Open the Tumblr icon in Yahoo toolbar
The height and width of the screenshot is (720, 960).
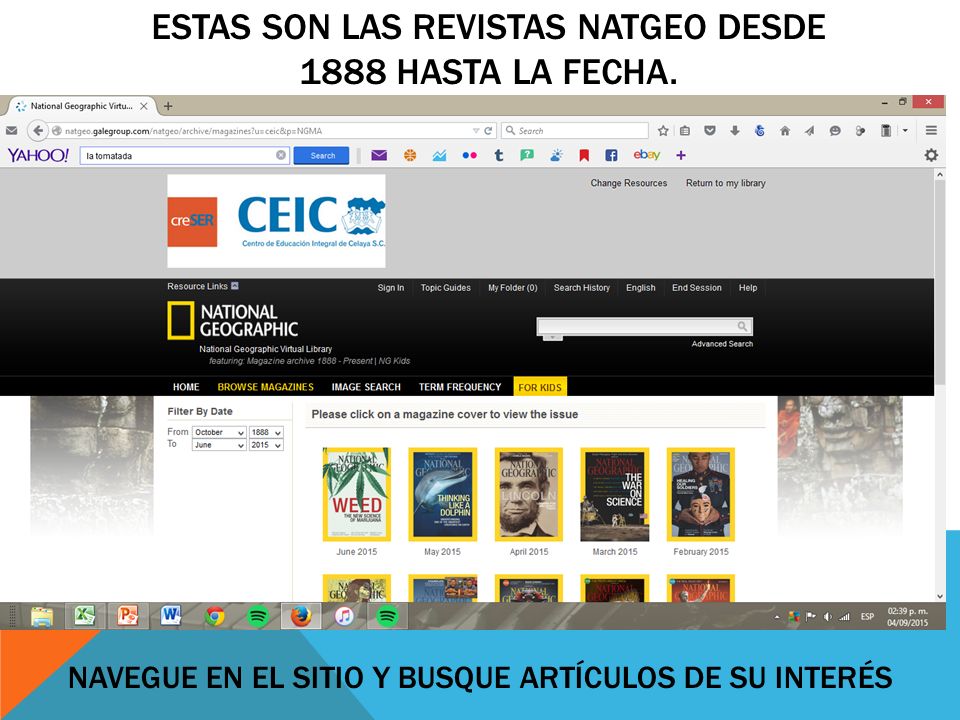pos(499,156)
